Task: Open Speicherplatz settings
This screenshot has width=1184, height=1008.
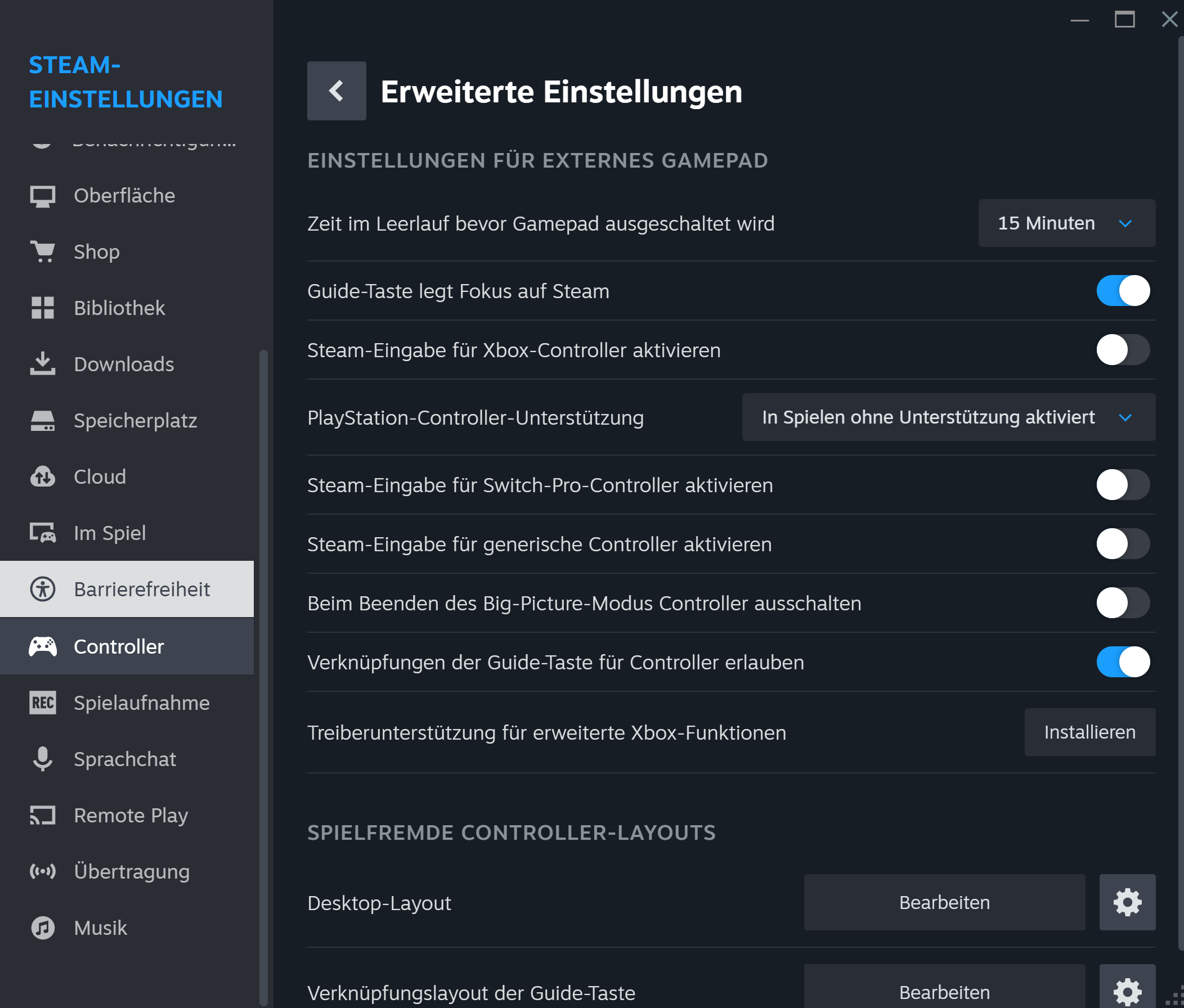Action: 127,420
